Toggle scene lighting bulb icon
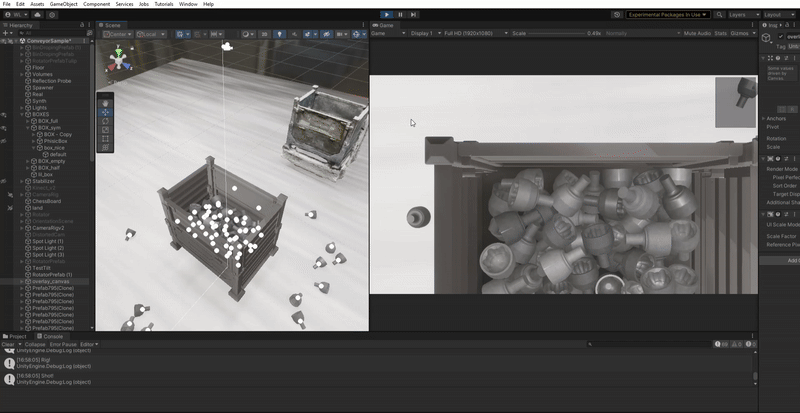 (279, 34)
